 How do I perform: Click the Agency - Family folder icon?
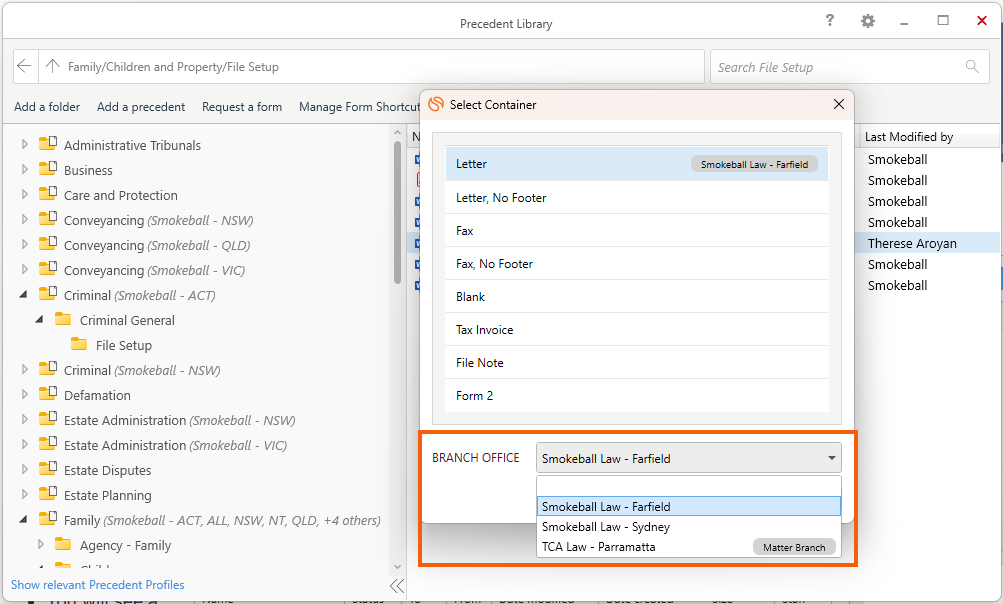click(63, 544)
